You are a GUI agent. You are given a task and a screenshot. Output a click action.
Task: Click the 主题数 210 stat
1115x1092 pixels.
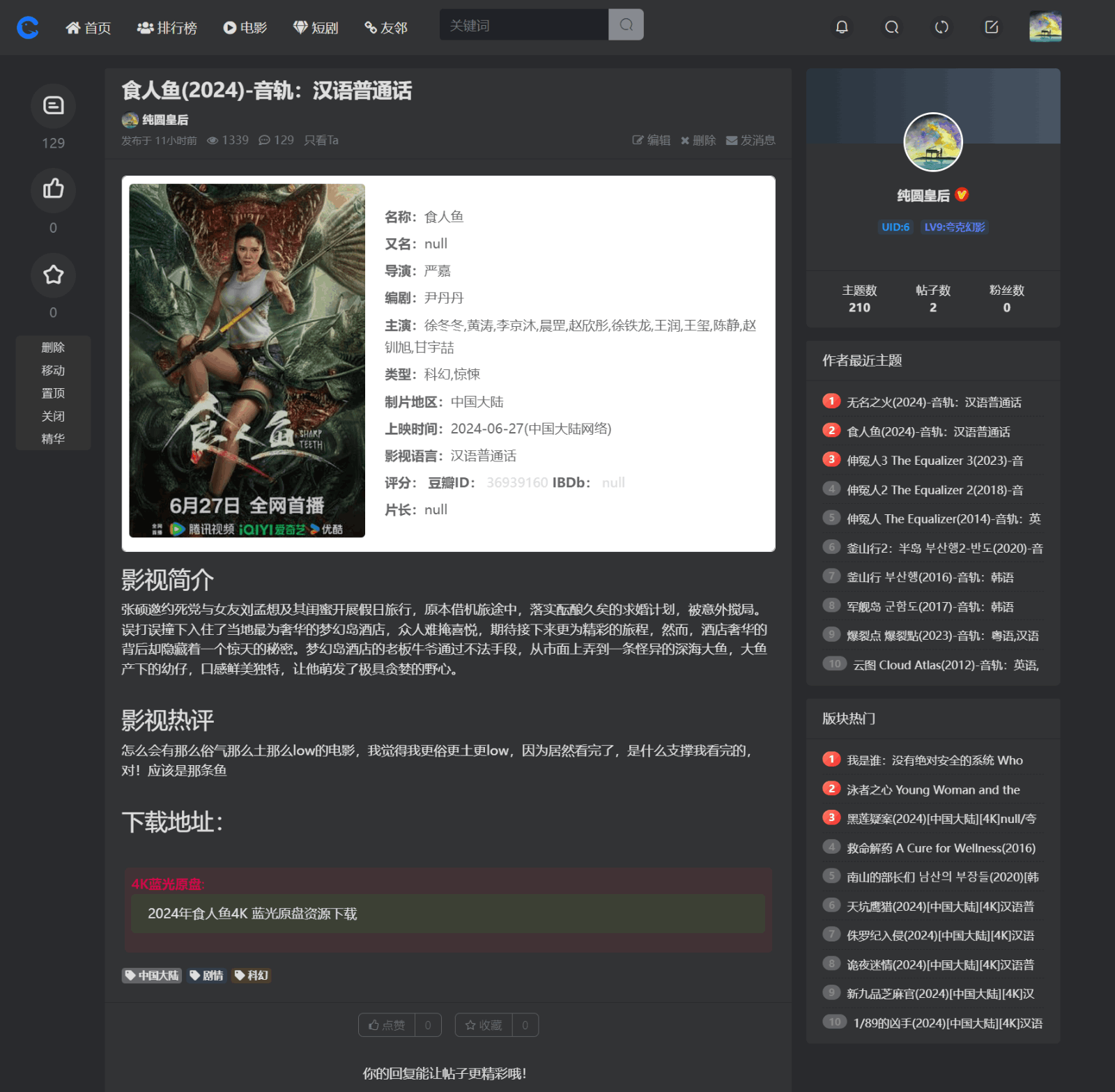tap(859, 299)
